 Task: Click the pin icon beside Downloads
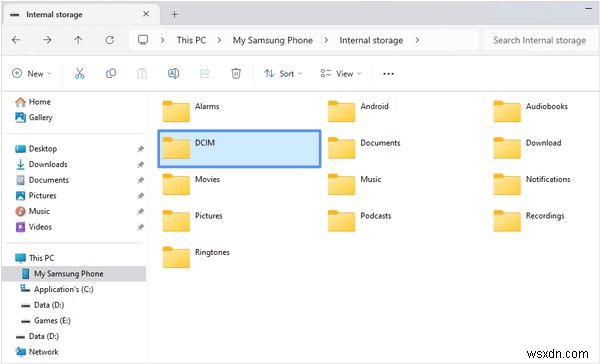(x=141, y=165)
